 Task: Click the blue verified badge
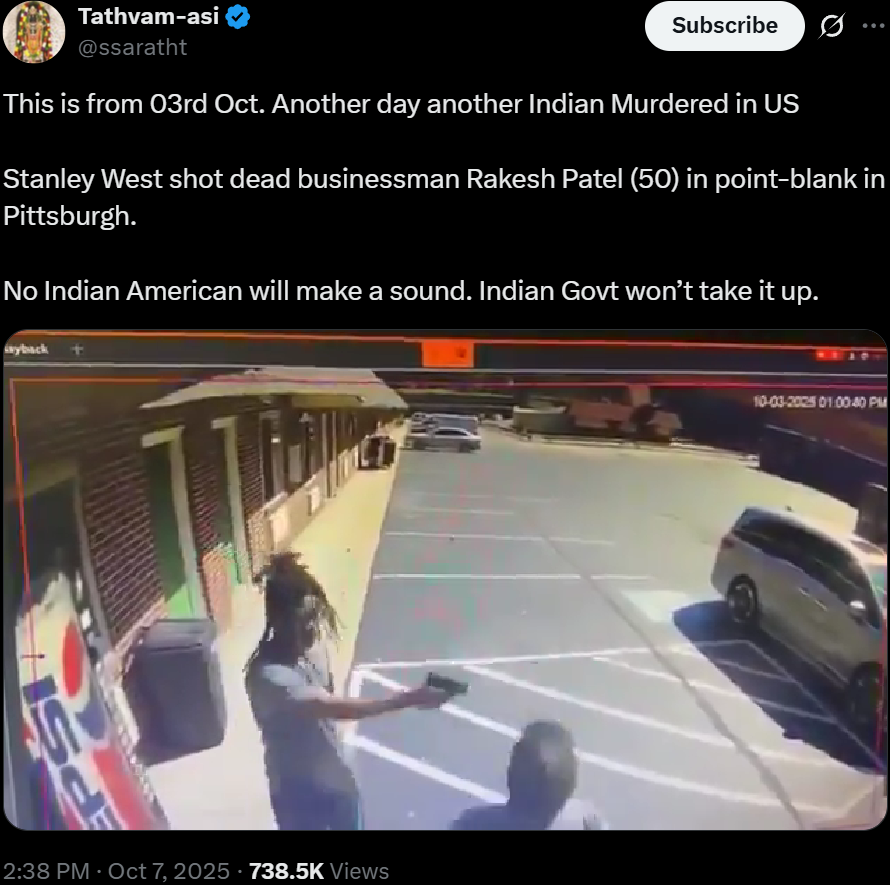point(238,18)
